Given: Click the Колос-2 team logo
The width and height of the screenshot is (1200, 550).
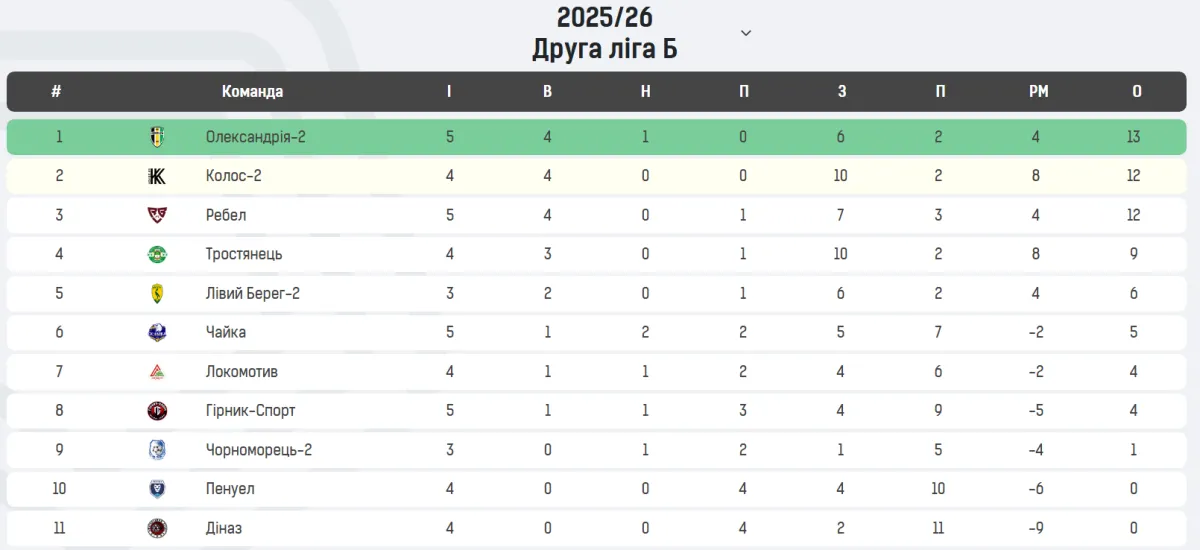Looking at the screenshot, I should [157, 176].
